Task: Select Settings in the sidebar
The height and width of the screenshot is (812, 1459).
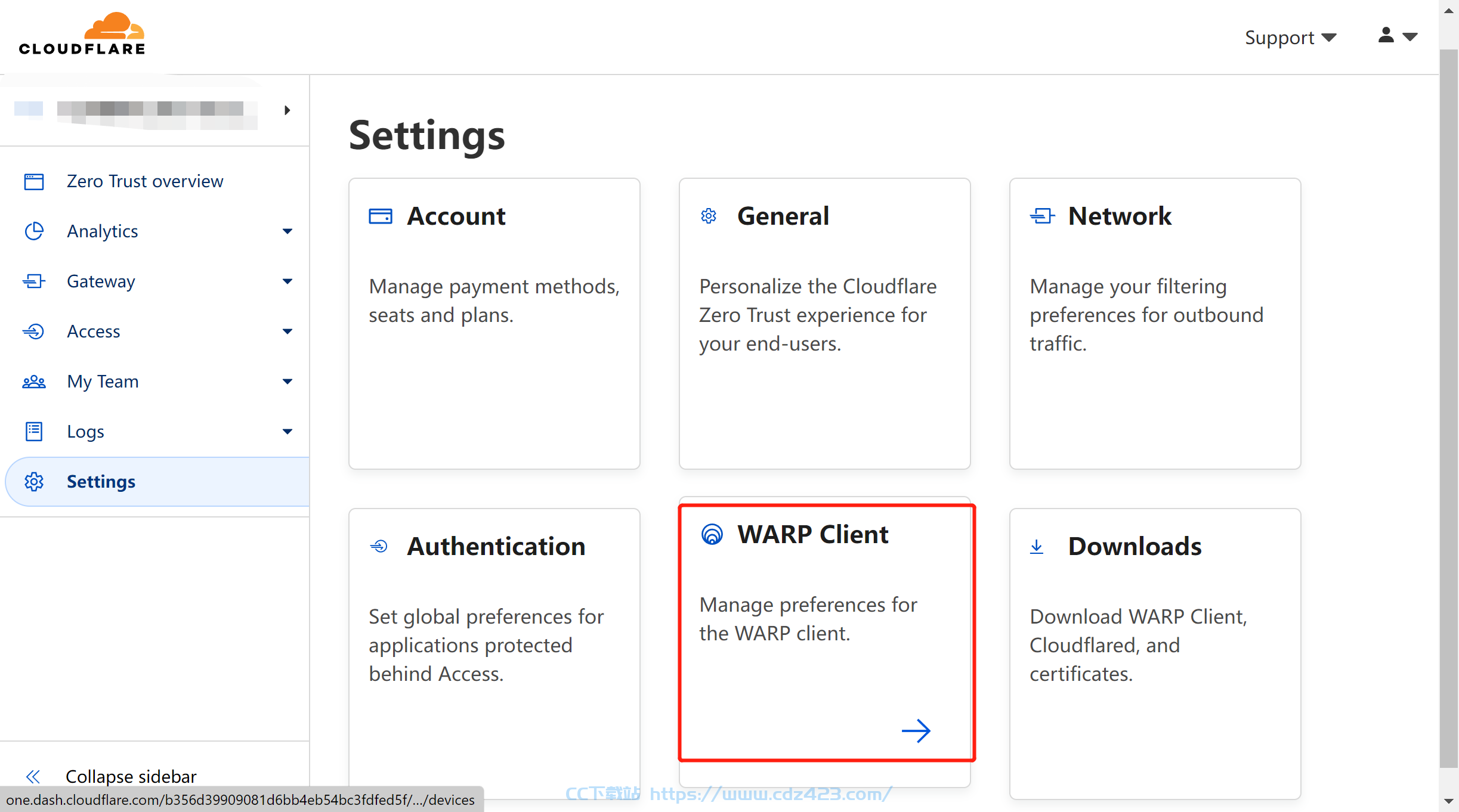Action: coord(157,482)
